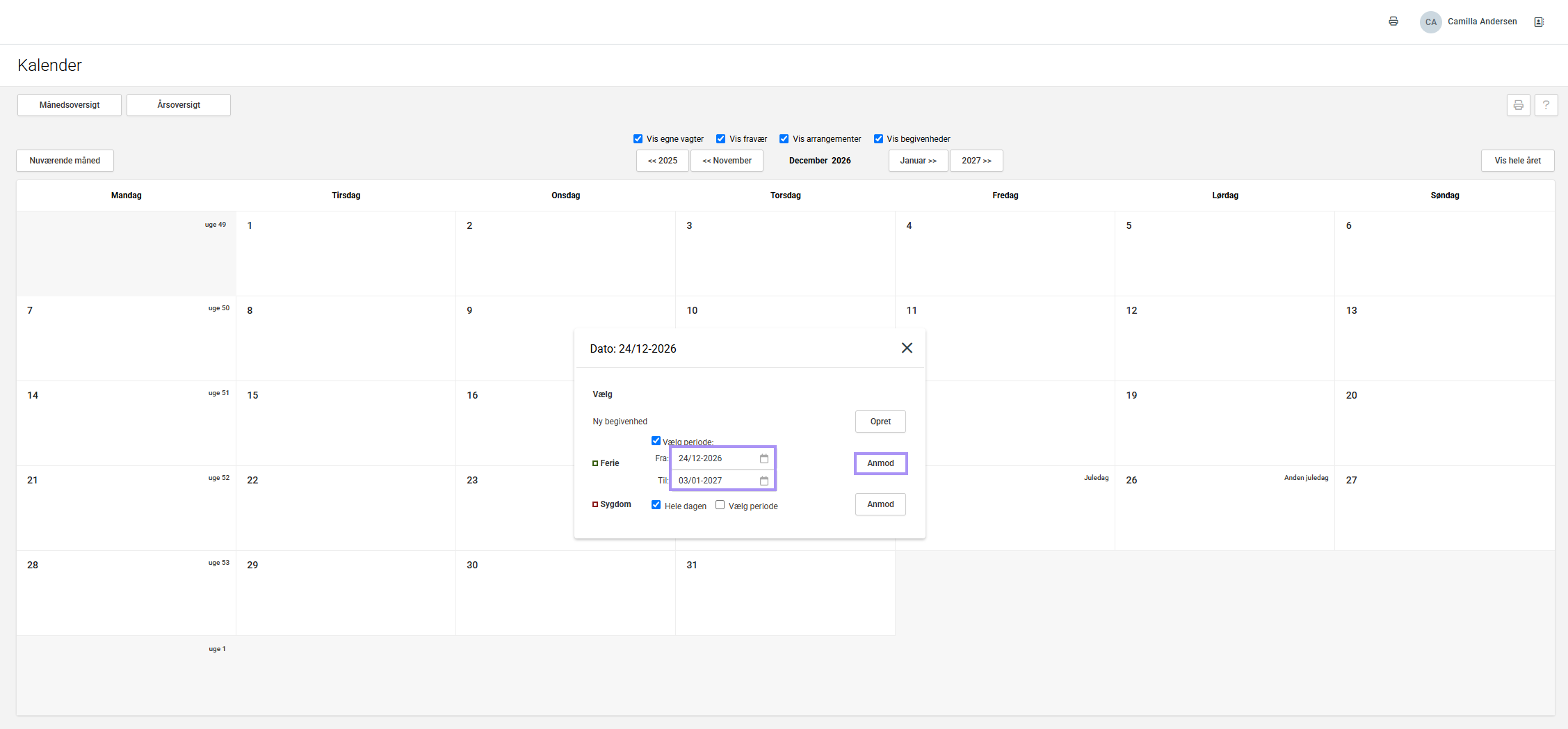
Task: Switch to Månedsoversigt view
Action: click(x=70, y=105)
